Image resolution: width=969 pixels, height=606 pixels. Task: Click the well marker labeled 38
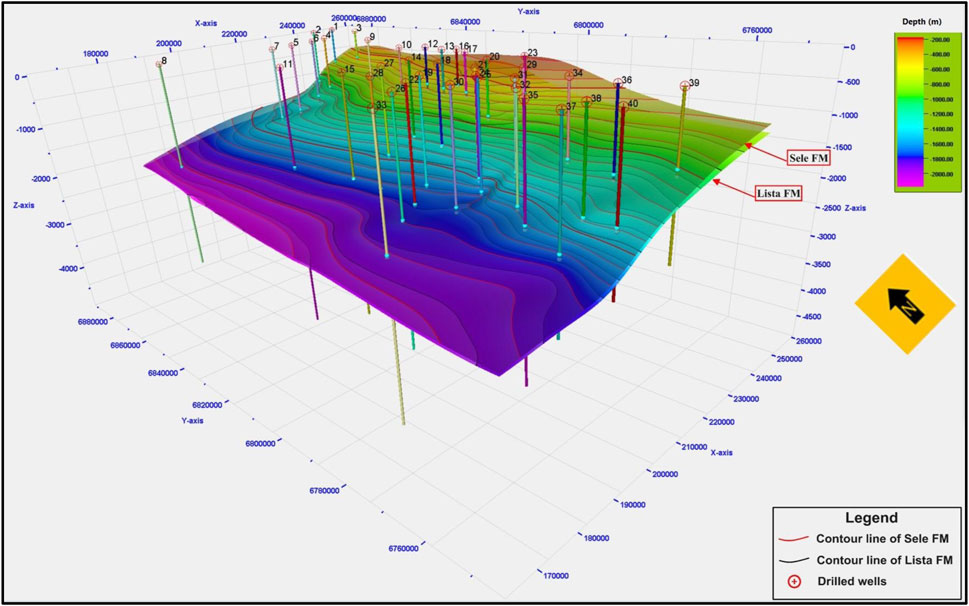586,101
